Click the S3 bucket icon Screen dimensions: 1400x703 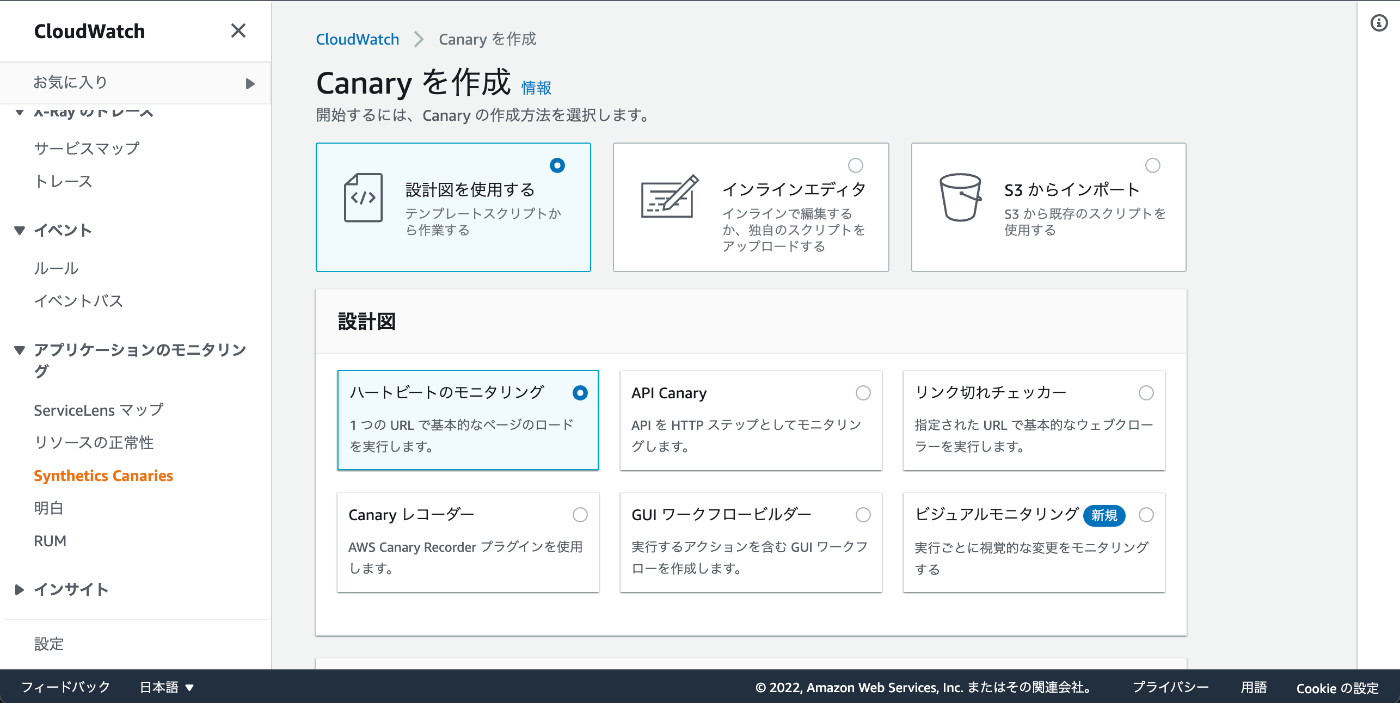pos(960,197)
